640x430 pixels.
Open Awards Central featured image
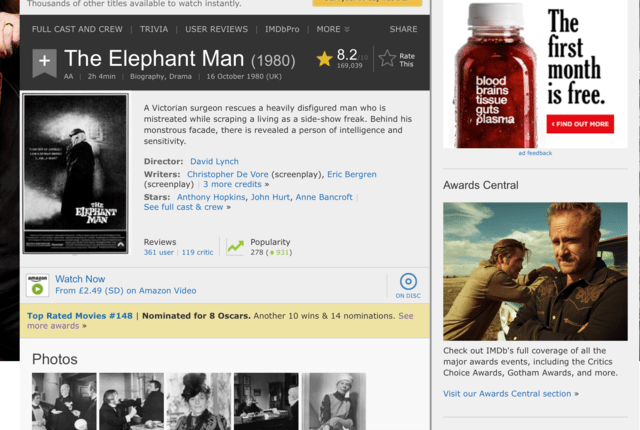point(536,271)
